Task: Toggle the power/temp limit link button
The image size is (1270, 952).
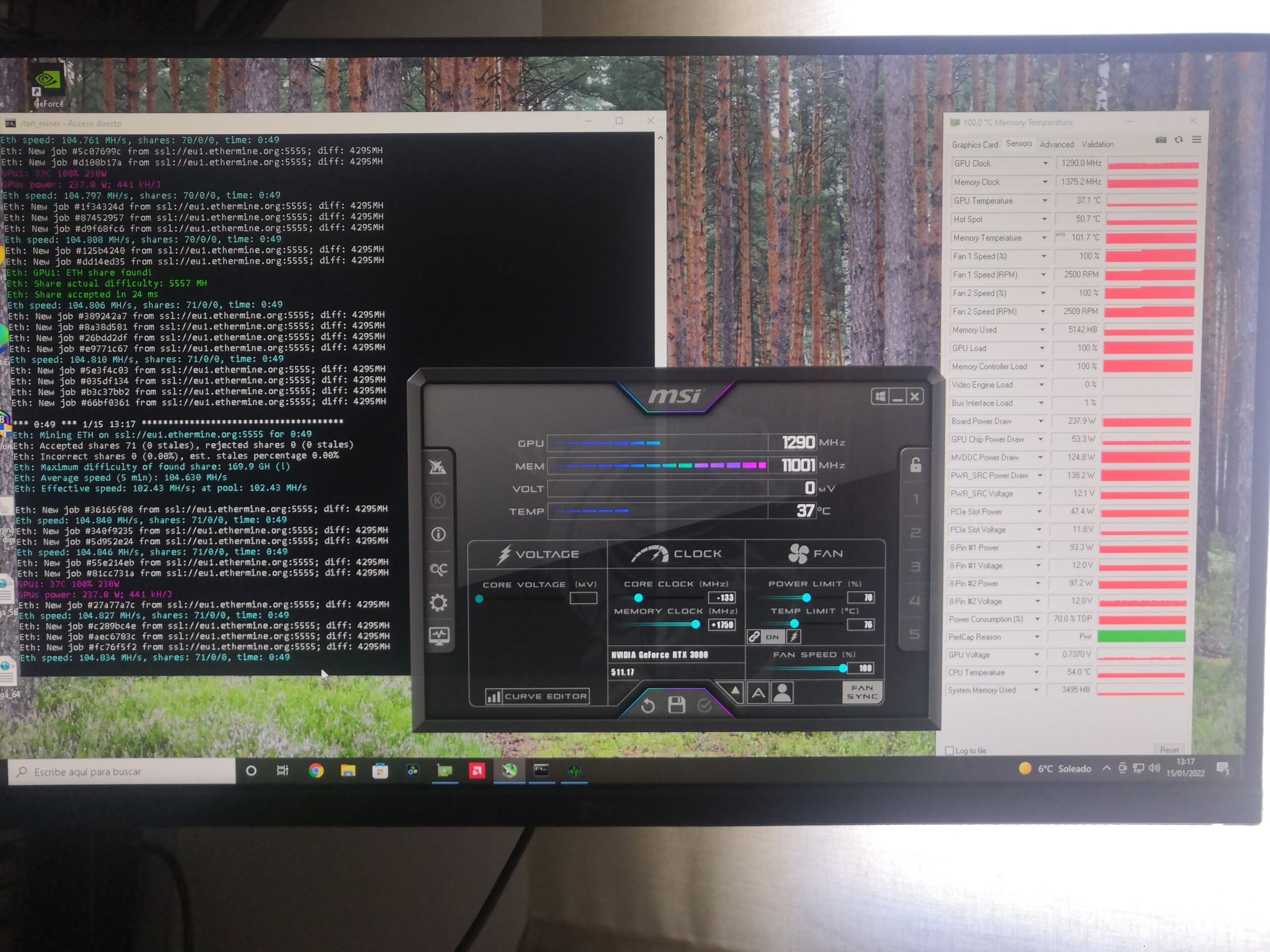Action: pos(755,636)
